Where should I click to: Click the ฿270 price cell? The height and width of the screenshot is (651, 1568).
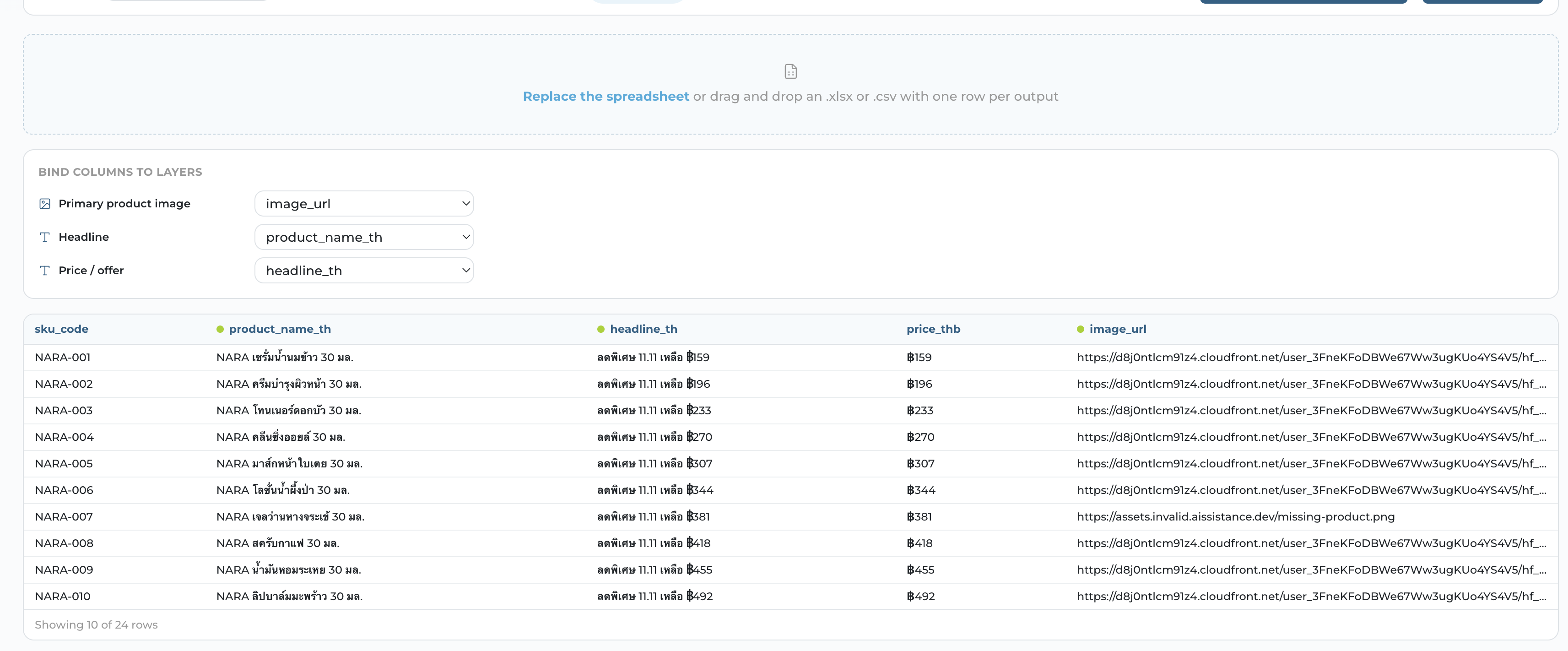point(920,437)
